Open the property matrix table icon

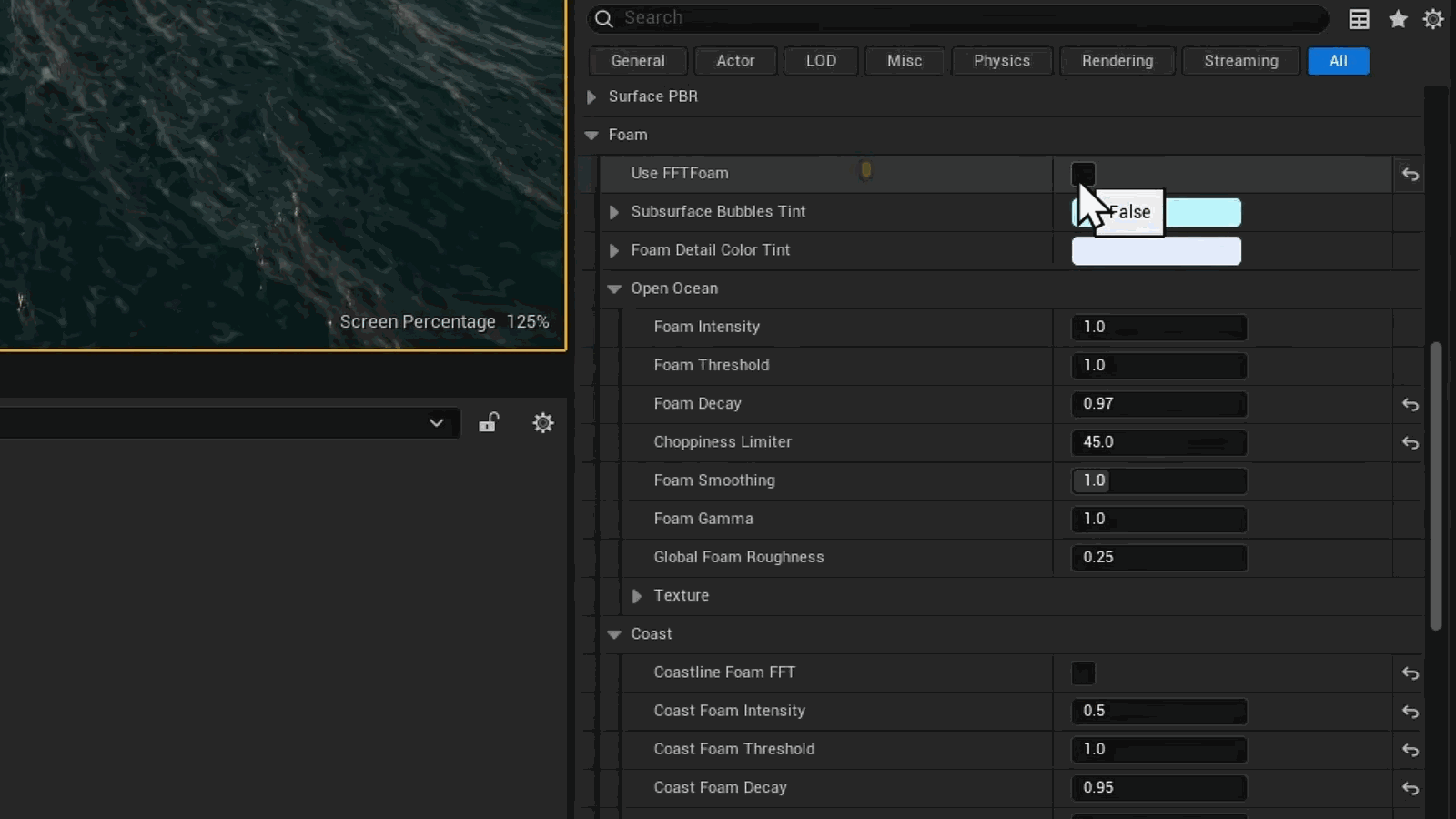pyautogui.click(x=1359, y=19)
